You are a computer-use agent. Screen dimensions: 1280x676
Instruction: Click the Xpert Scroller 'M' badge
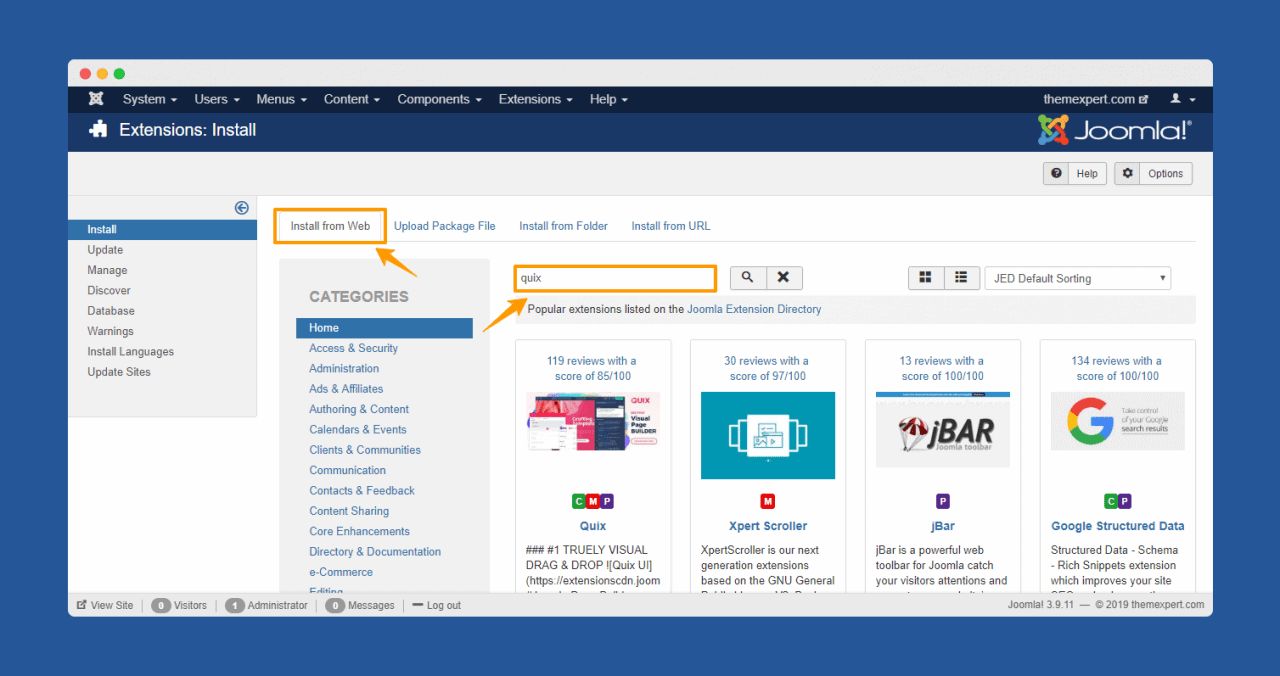click(x=768, y=501)
